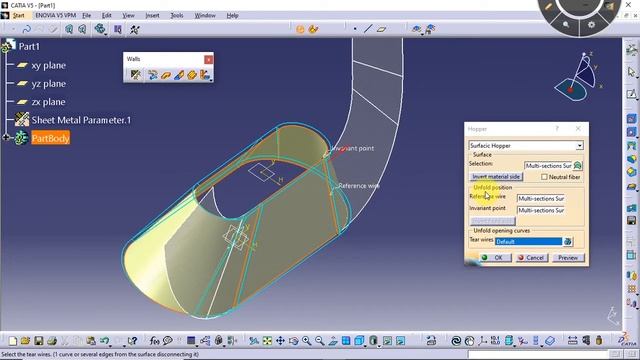Click the Fit All In icon

(x=267, y=340)
